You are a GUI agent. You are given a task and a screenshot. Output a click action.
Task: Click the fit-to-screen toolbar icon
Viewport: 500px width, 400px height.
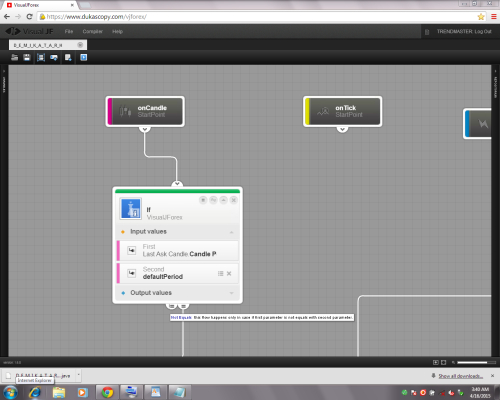tap(41, 58)
